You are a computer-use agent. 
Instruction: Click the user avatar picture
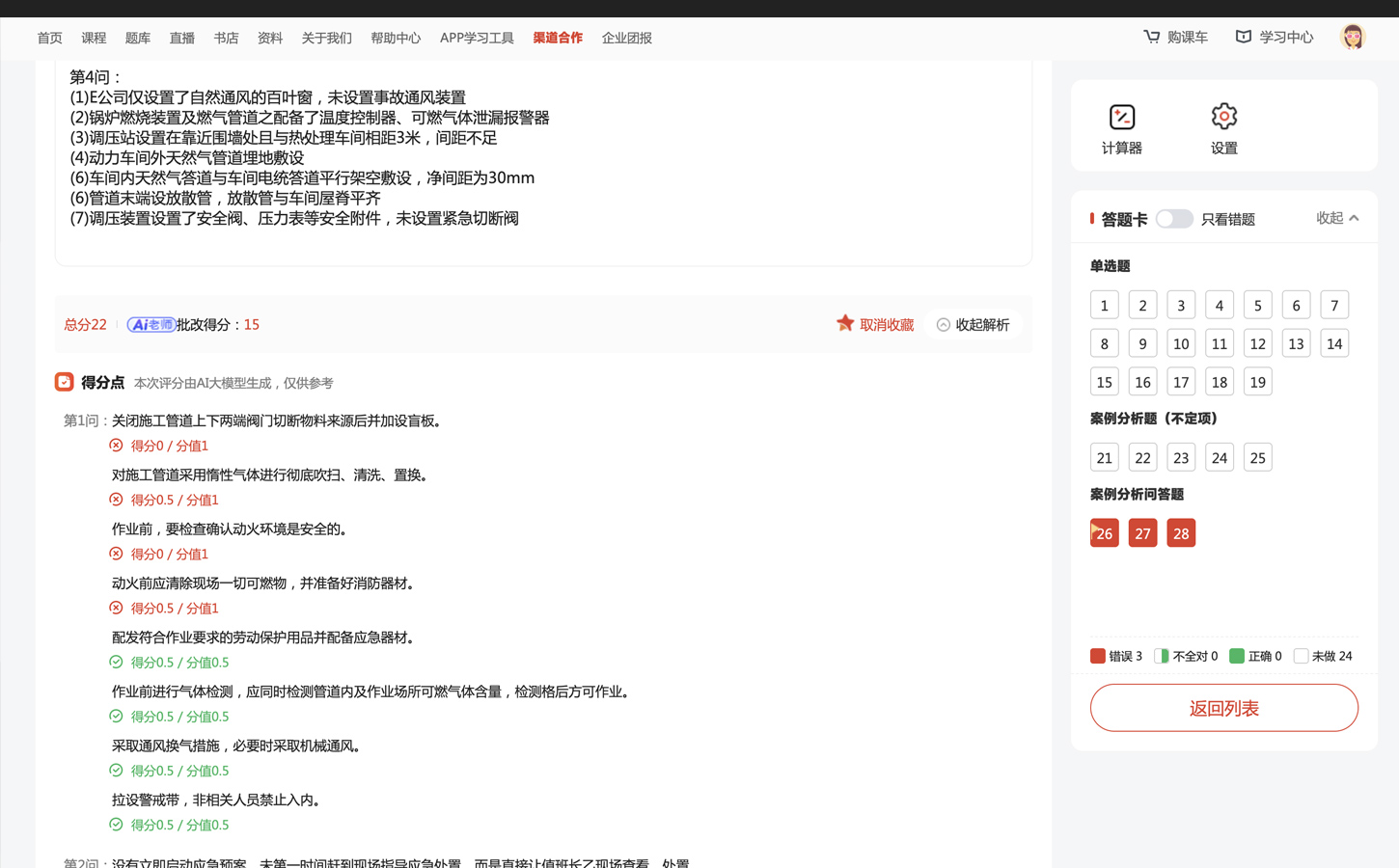(x=1353, y=37)
